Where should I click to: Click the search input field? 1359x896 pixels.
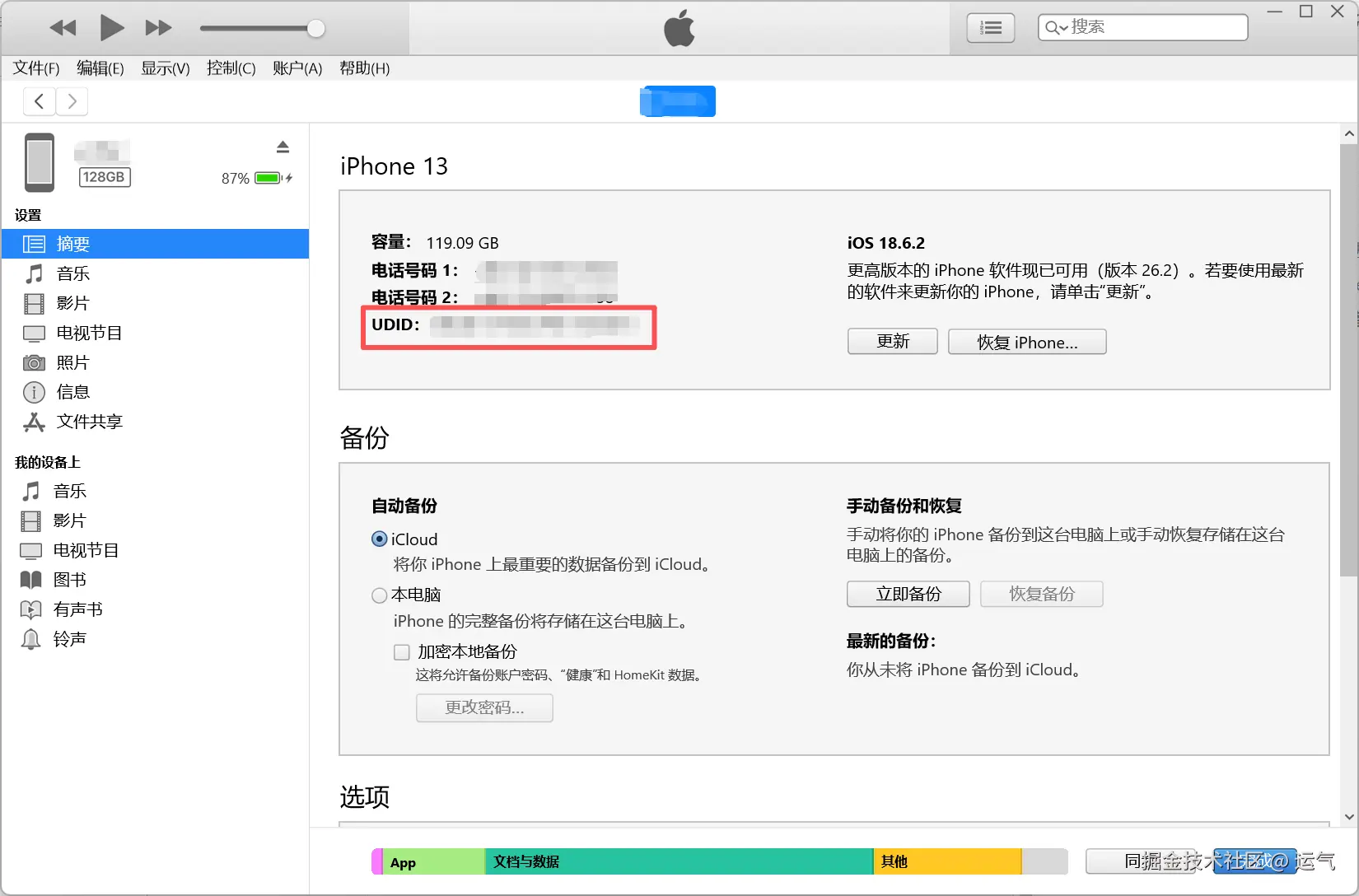point(1143,27)
